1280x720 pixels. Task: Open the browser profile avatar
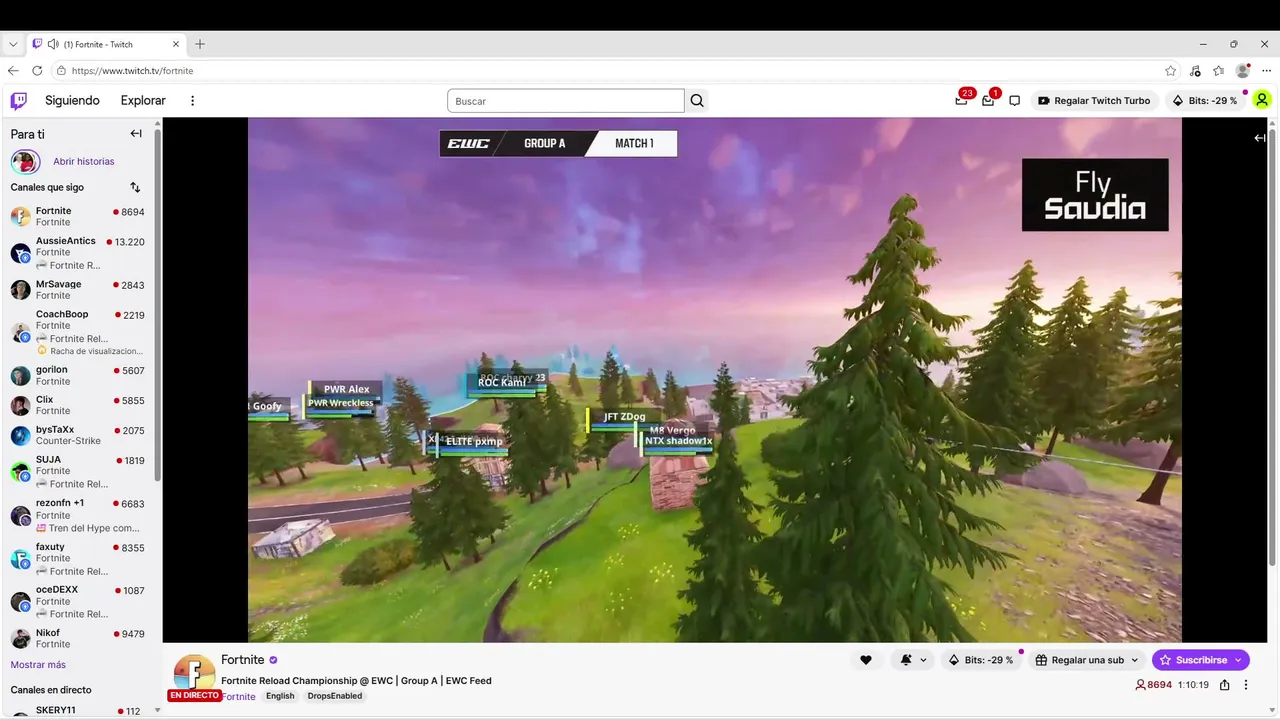(1243, 71)
